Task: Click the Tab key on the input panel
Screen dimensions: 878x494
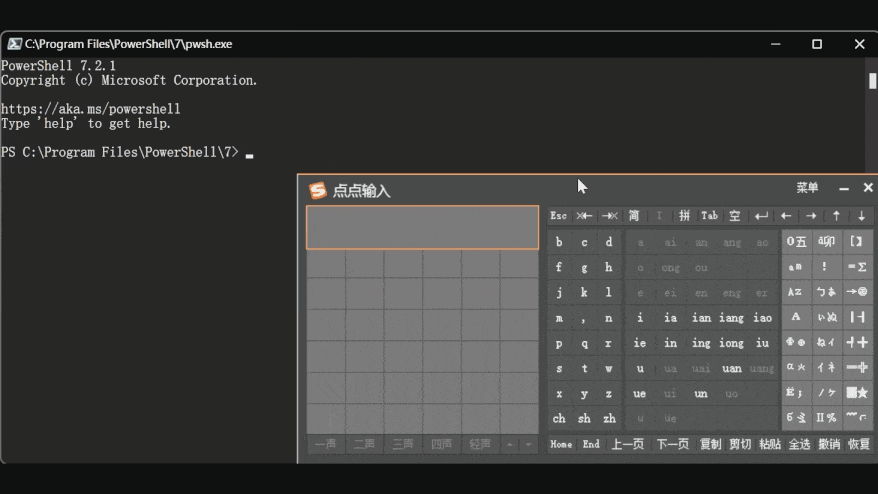Action: [x=709, y=216]
